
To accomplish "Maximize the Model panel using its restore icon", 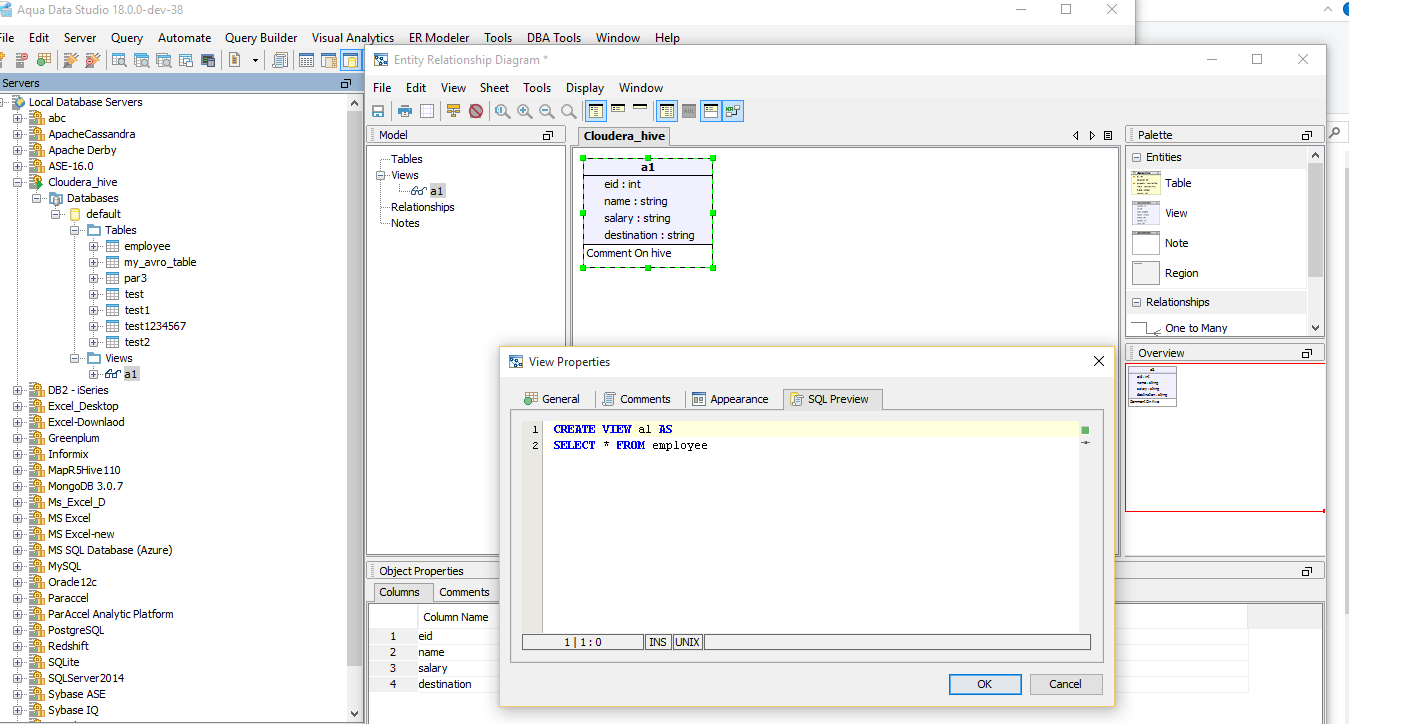I will pyautogui.click(x=548, y=135).
